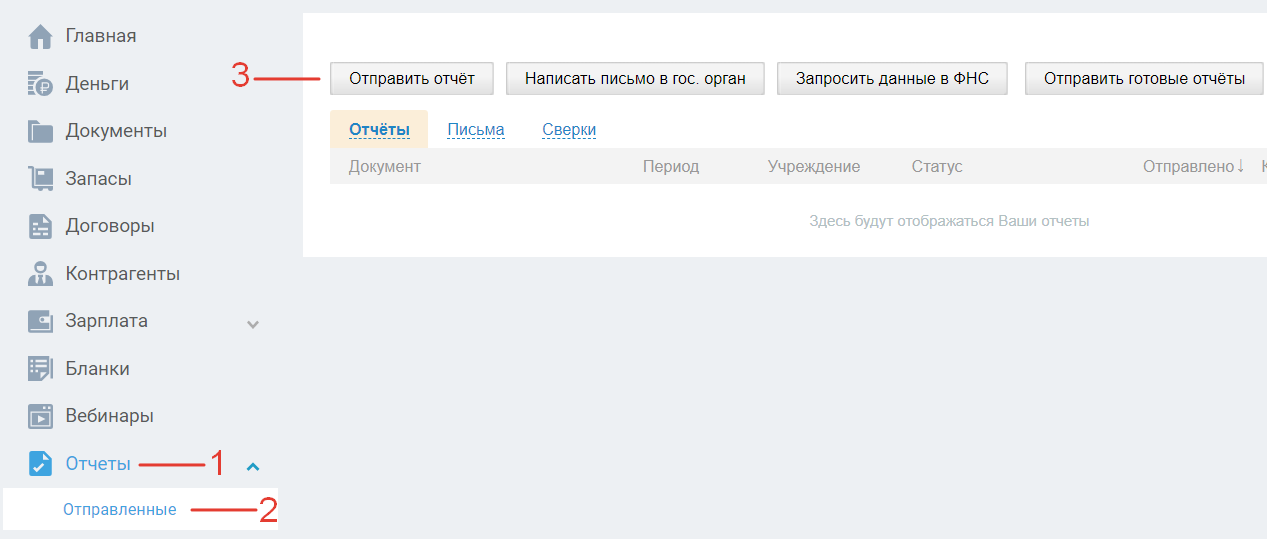The height and width of the screenshot is (539, 1267).
Task: Open the Запасы section
Action: [99, 179]
